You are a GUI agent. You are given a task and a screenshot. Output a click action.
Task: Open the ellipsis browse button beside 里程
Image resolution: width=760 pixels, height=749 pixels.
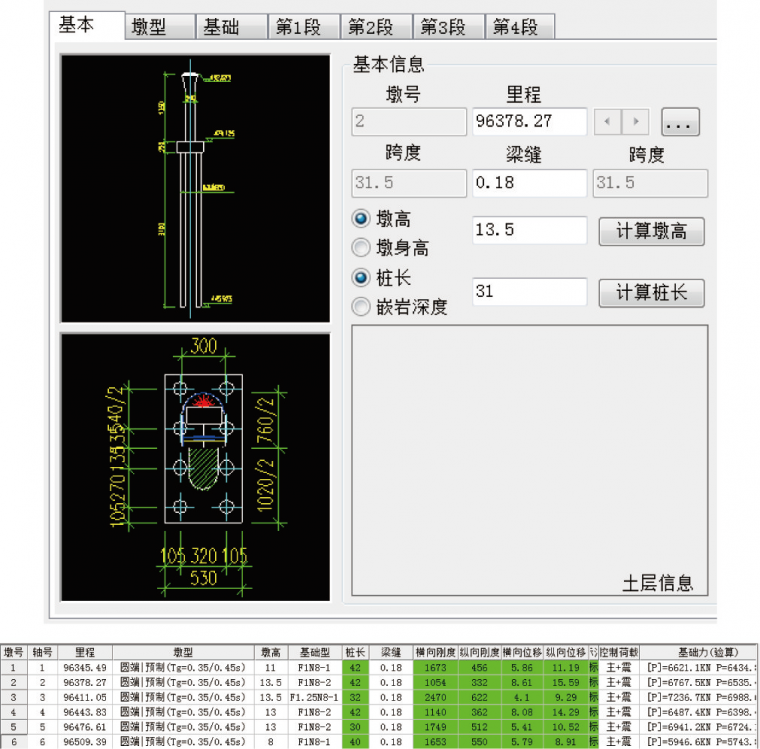point(680,122)
